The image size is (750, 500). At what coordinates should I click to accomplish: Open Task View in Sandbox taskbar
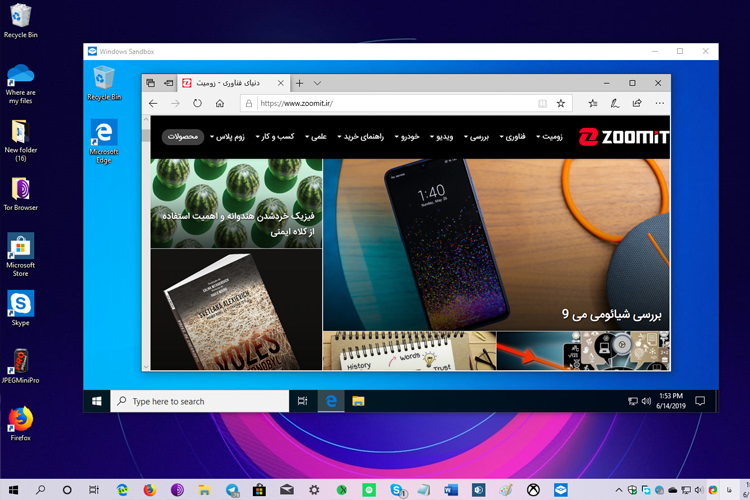click(x=302, y=401)
